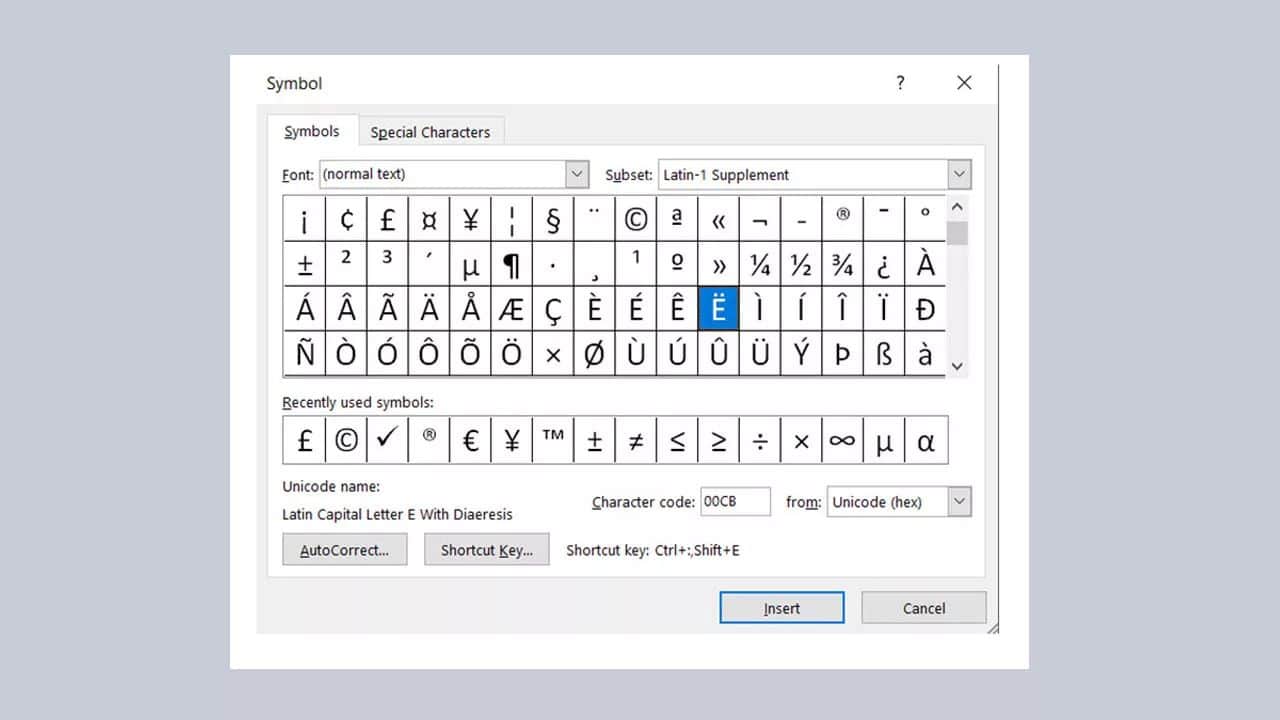Select the ¿ inverted question mark
Screen dimensions: 1280x720
pyautogui.click(x=883, y=264)
